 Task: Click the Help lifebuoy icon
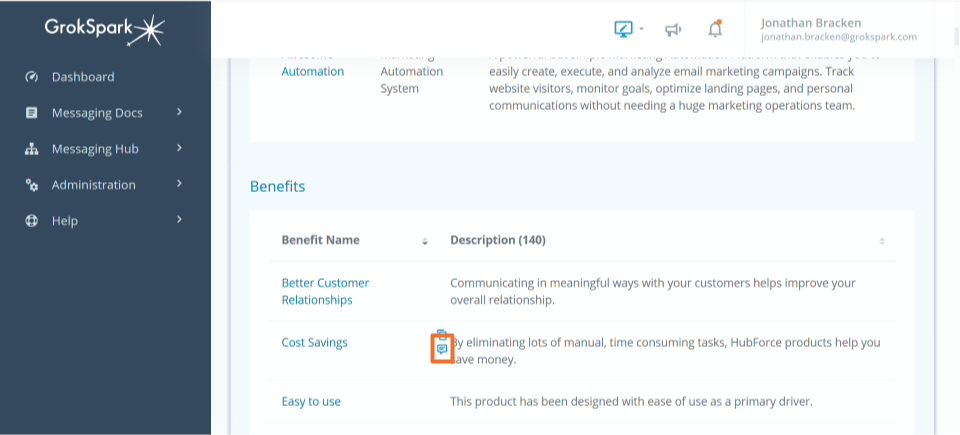tap(31, 221)
